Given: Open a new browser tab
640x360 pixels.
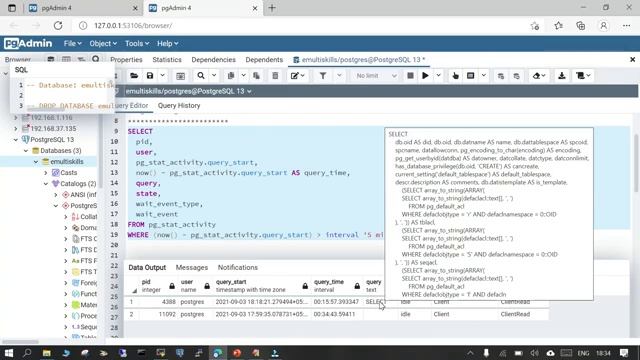Looking at the screenshot, I should 272,8.
